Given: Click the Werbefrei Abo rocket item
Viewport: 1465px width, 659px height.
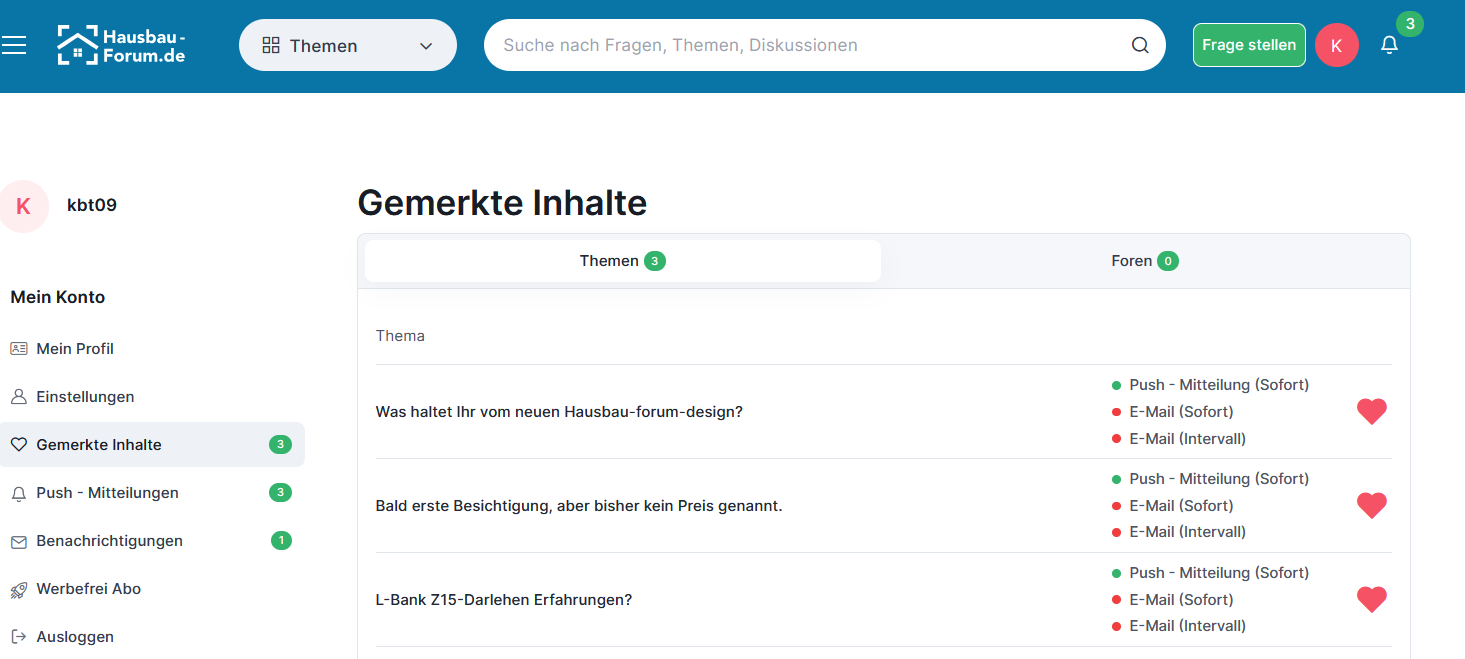Looking at the screenshot, I should [88, 589].
